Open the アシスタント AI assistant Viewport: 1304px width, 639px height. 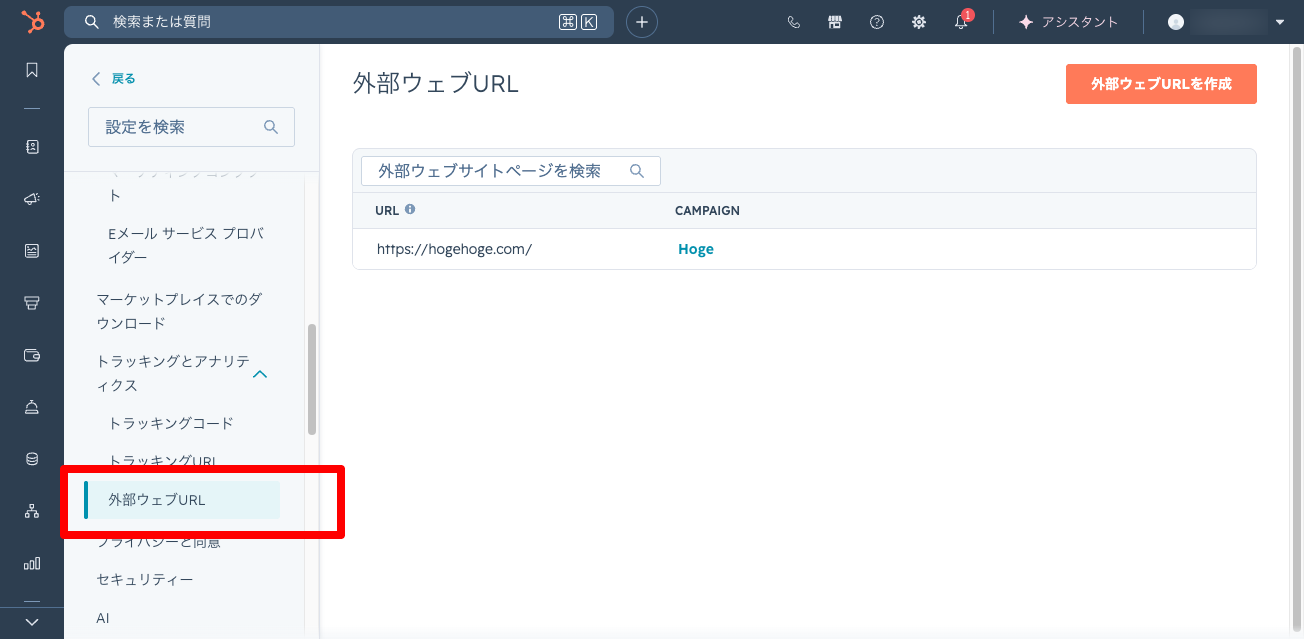coord(1068,22)
